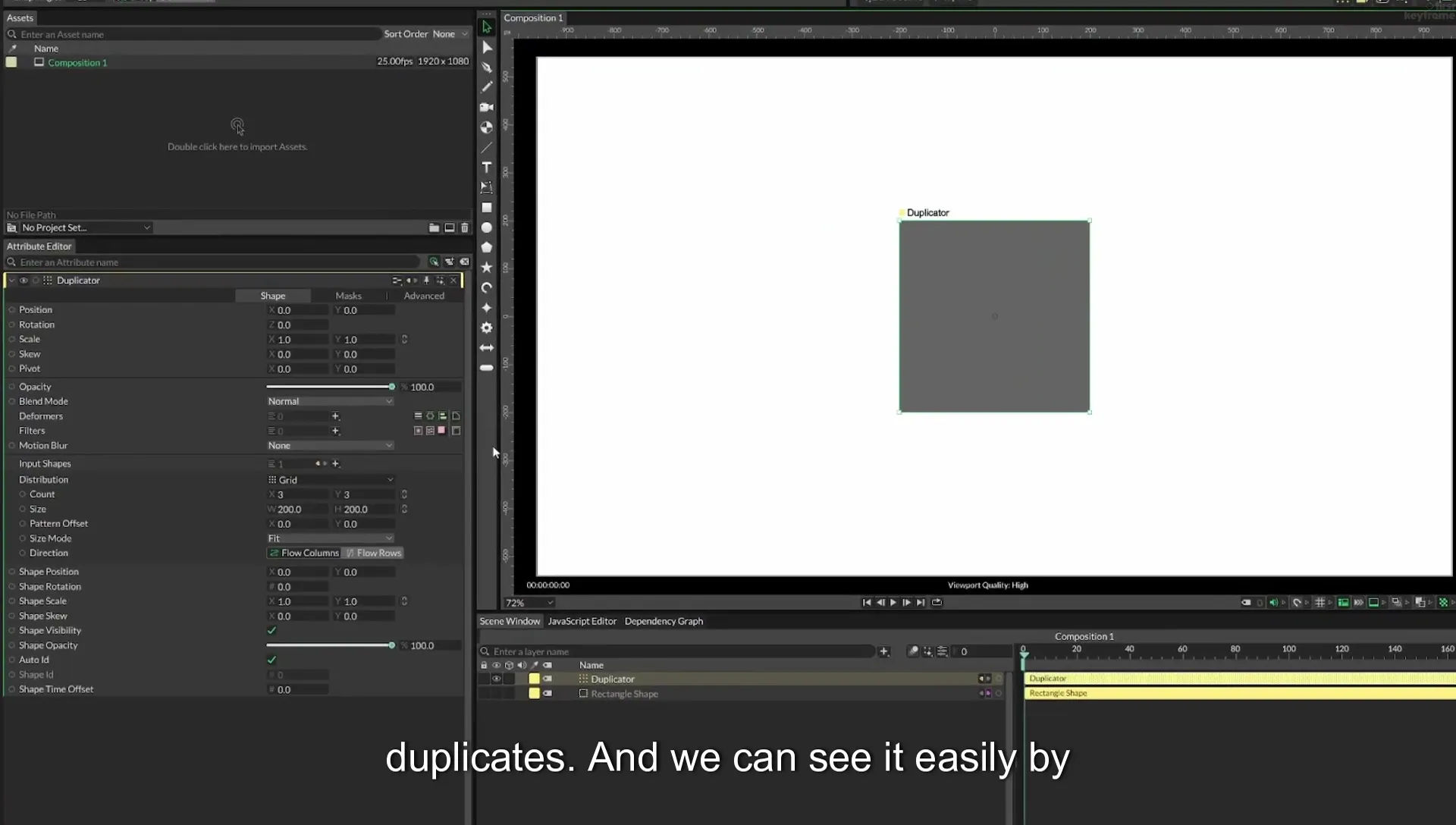The image size is (1456, 825).
Task: Click the Enter an Attribute name field
Action: 212,262
